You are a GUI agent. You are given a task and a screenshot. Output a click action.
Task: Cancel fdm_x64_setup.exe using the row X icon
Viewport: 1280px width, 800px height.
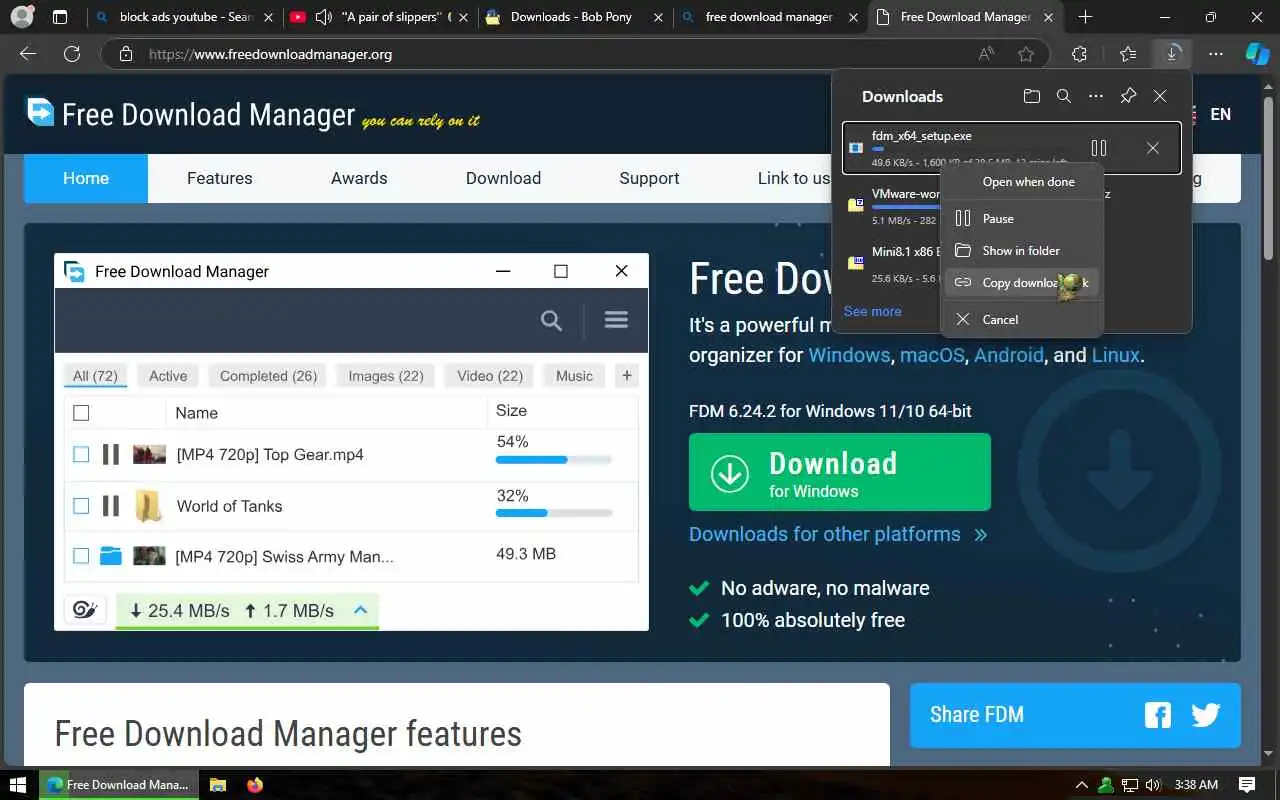pos(1153,148)
